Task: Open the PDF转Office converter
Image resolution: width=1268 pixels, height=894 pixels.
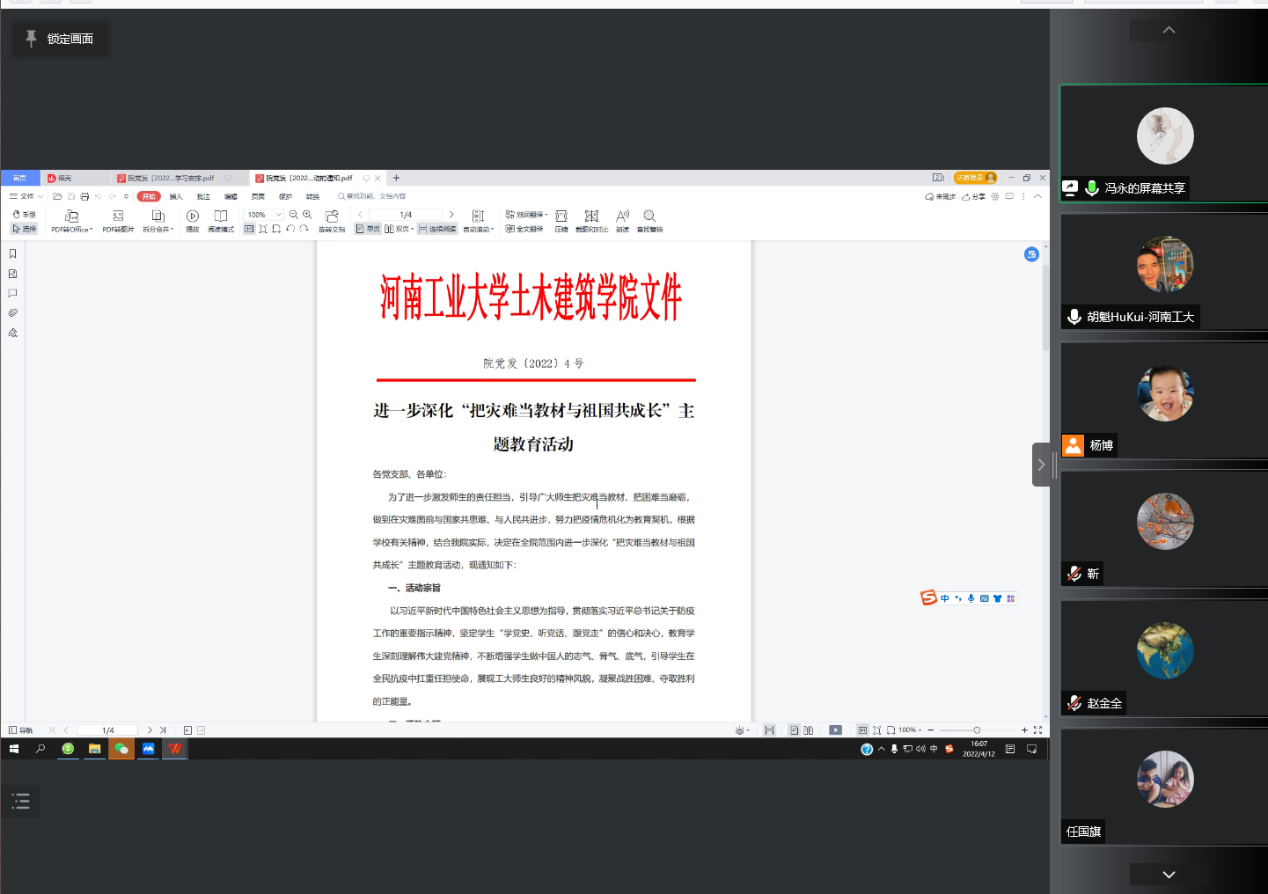Action: point(72,221)
